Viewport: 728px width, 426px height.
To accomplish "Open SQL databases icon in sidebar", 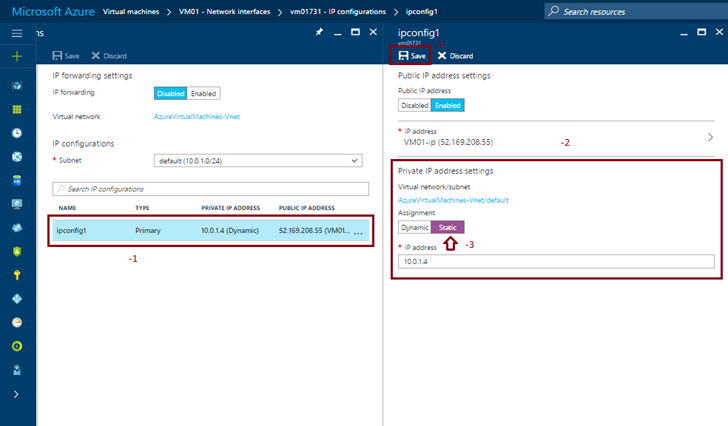I will click(x=17, y=181).
